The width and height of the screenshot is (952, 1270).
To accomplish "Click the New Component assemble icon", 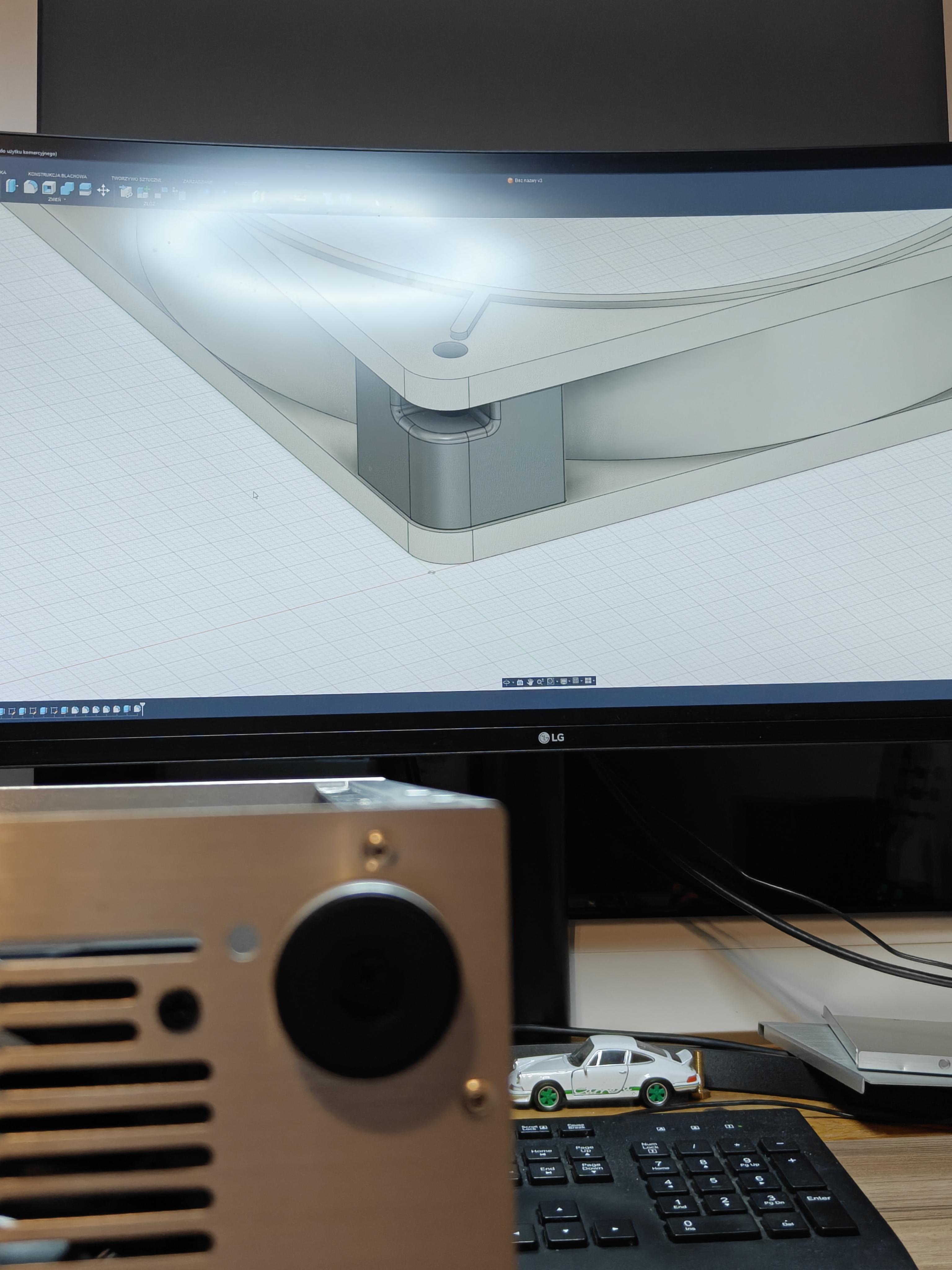I will [x=126, y=192].
